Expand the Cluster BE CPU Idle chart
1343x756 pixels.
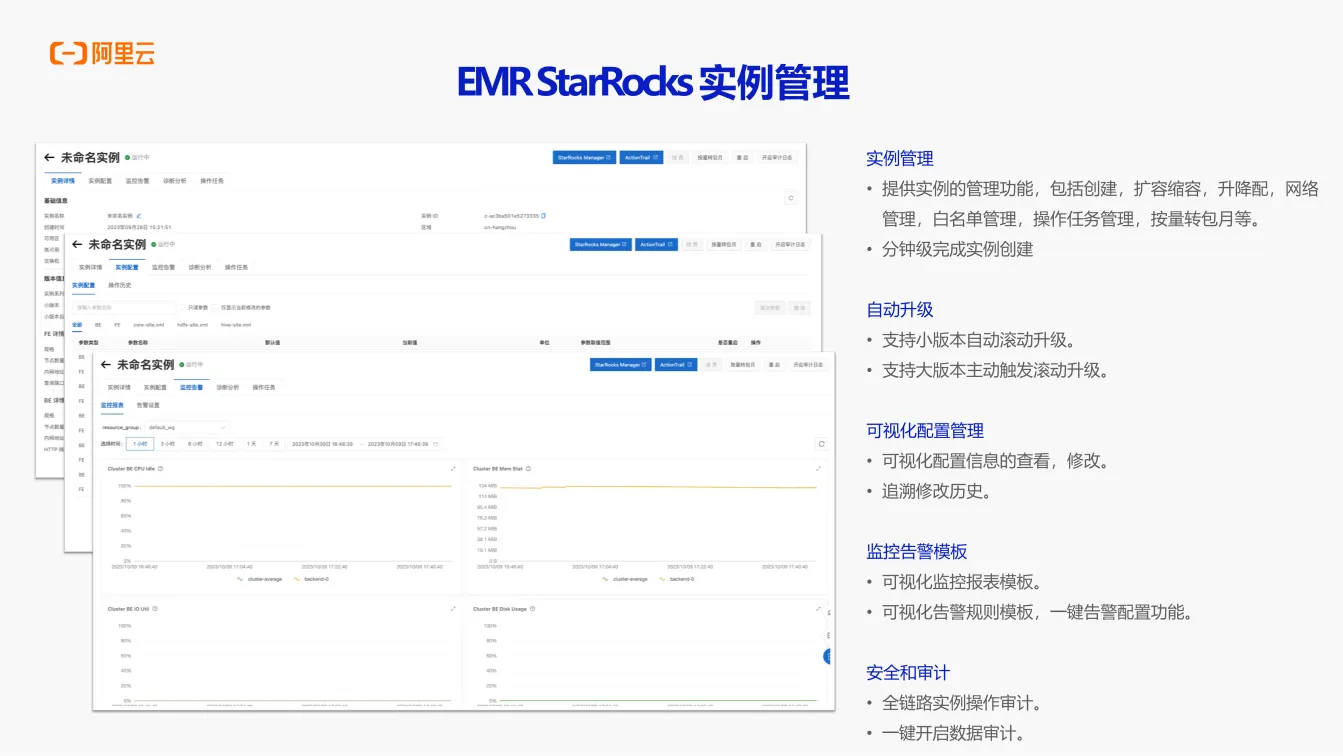coord(453,469)
